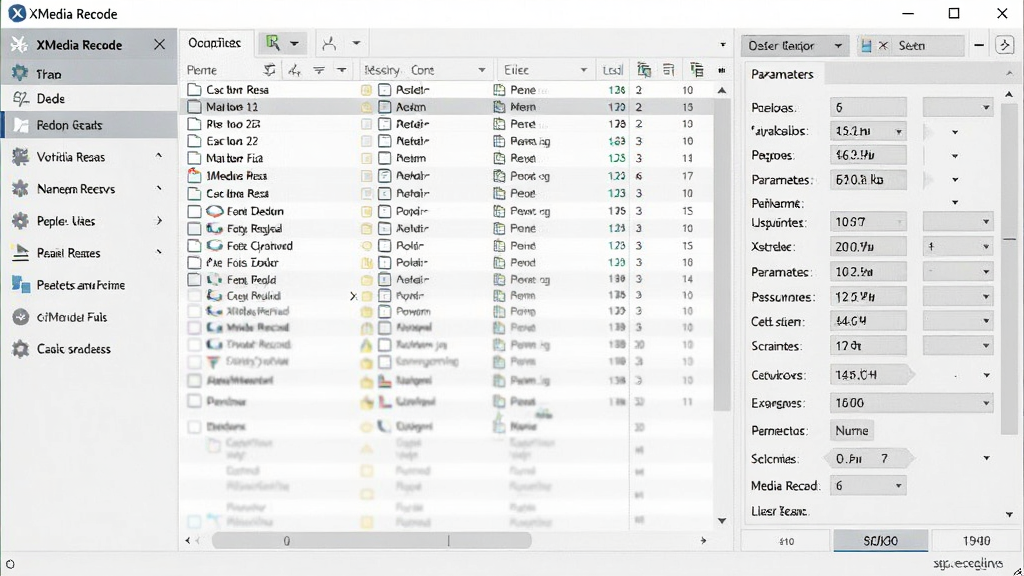Tick the checkbox beside Mailoe 12

click(194, 106)
